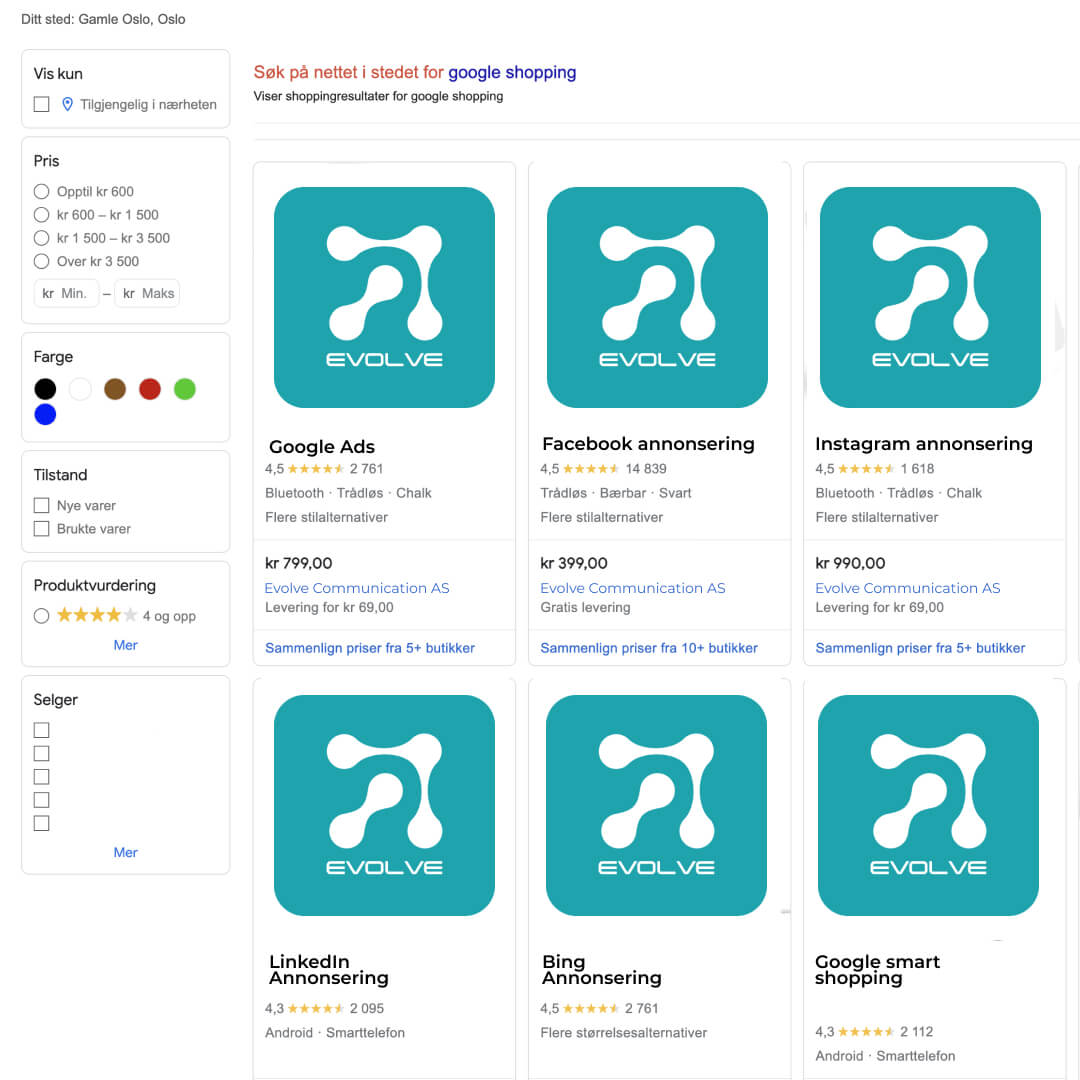Open the Bing Annonsering Evolve logo image
This screenshot has width=1080, height=1080.
(x=656, y=805)
